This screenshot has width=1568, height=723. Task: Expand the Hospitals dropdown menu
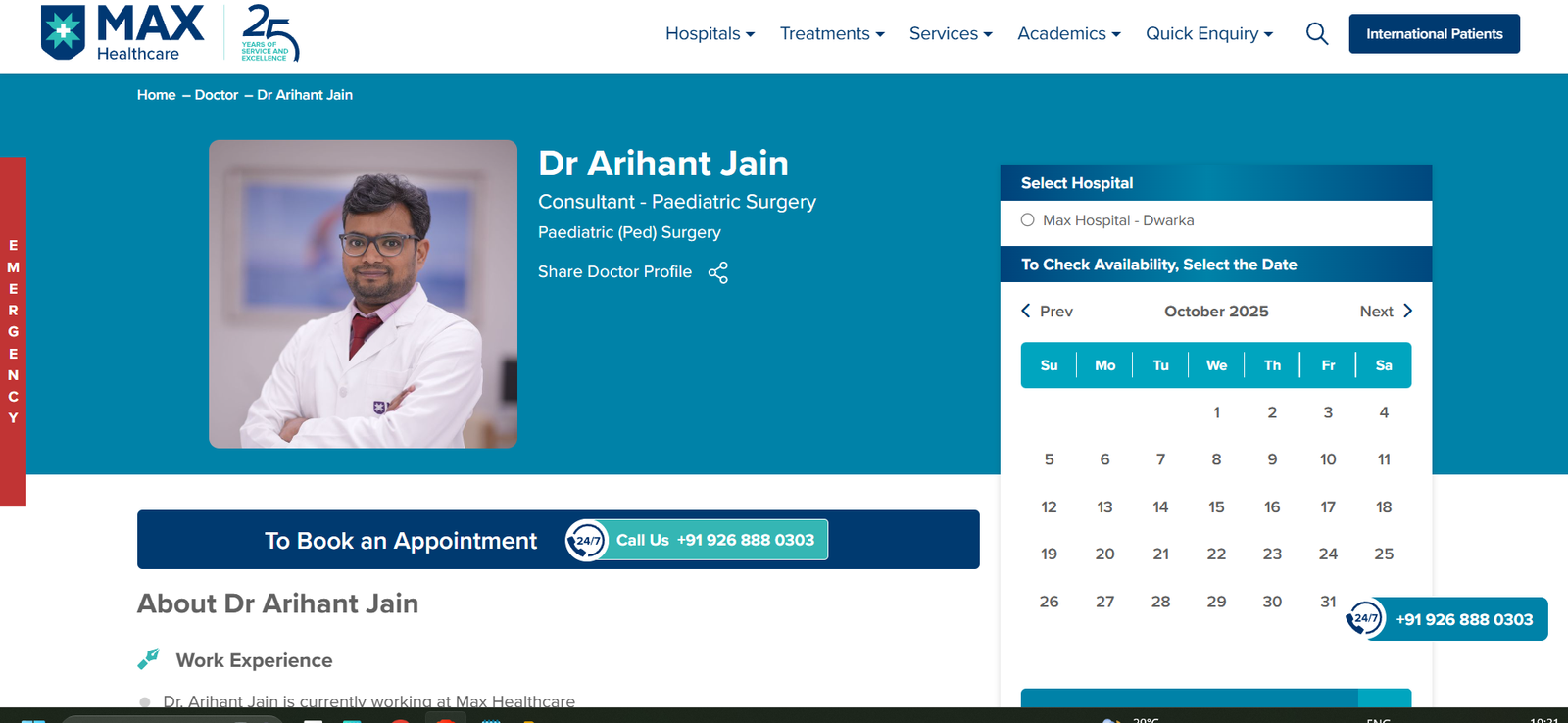click(710, 34)
